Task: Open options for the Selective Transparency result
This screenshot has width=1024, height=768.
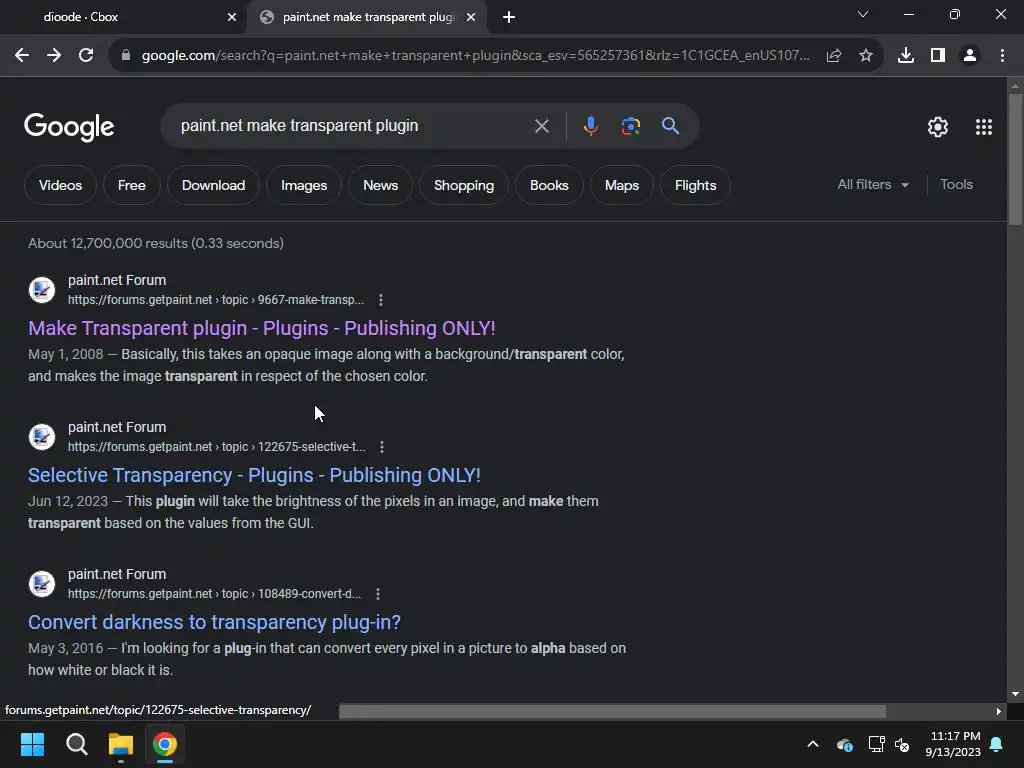Action: pos(382,447)
